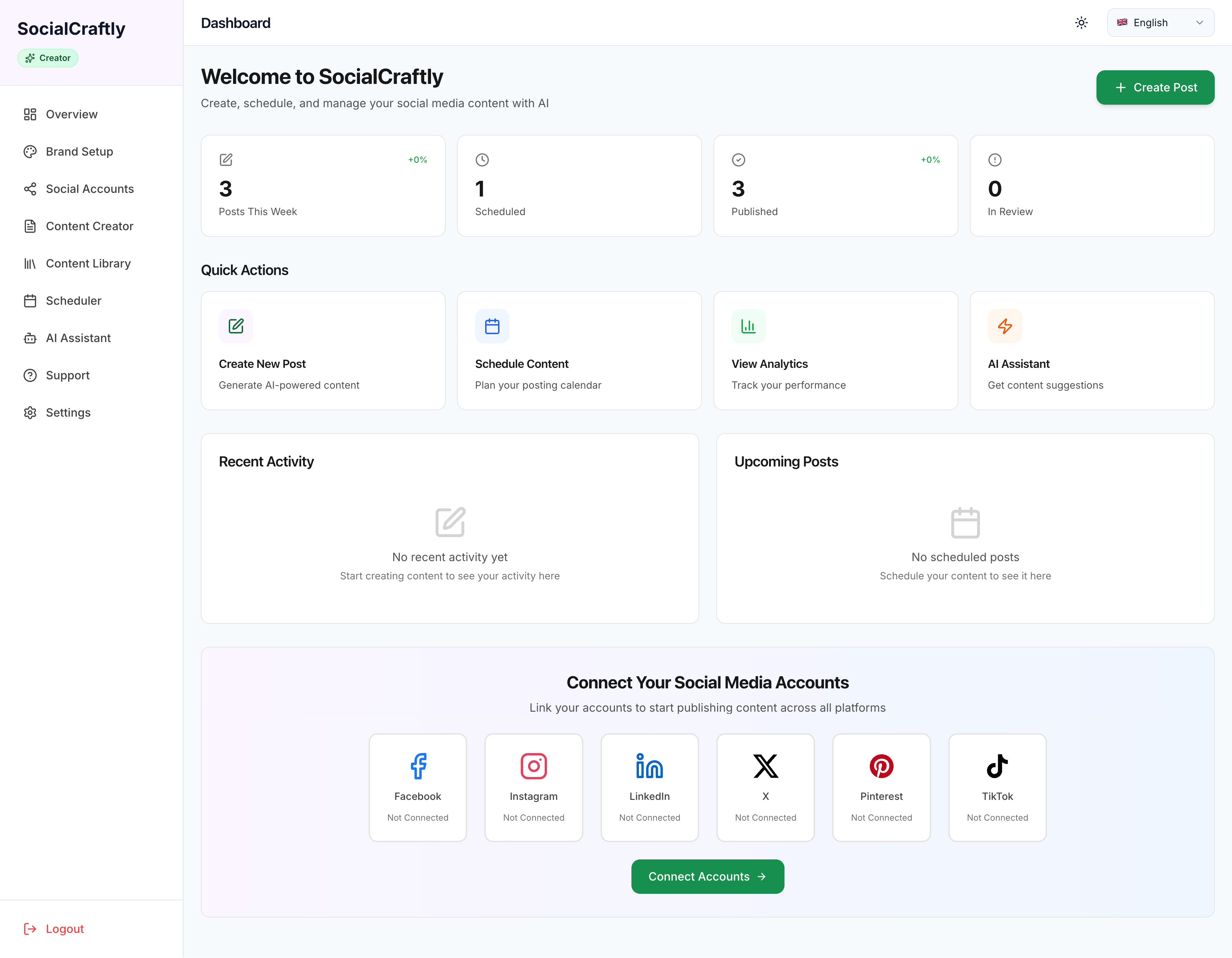This screenshot has width=1232, height=958.
Task: Open the English language dropdown
Action: tap(1160, 23)
